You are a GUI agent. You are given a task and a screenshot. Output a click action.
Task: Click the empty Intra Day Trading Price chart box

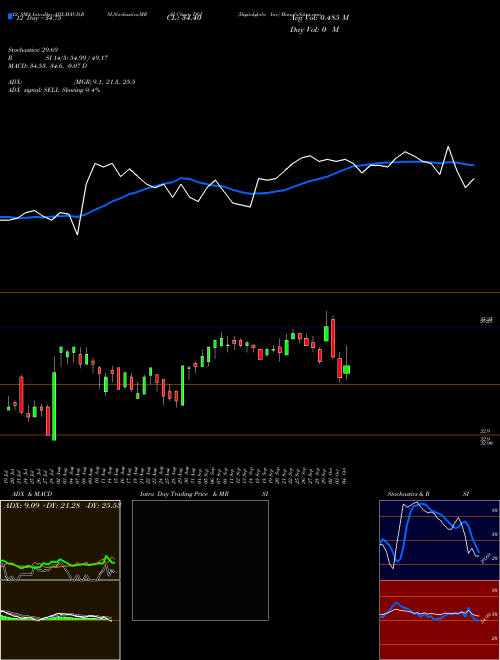tap(200, 560)
